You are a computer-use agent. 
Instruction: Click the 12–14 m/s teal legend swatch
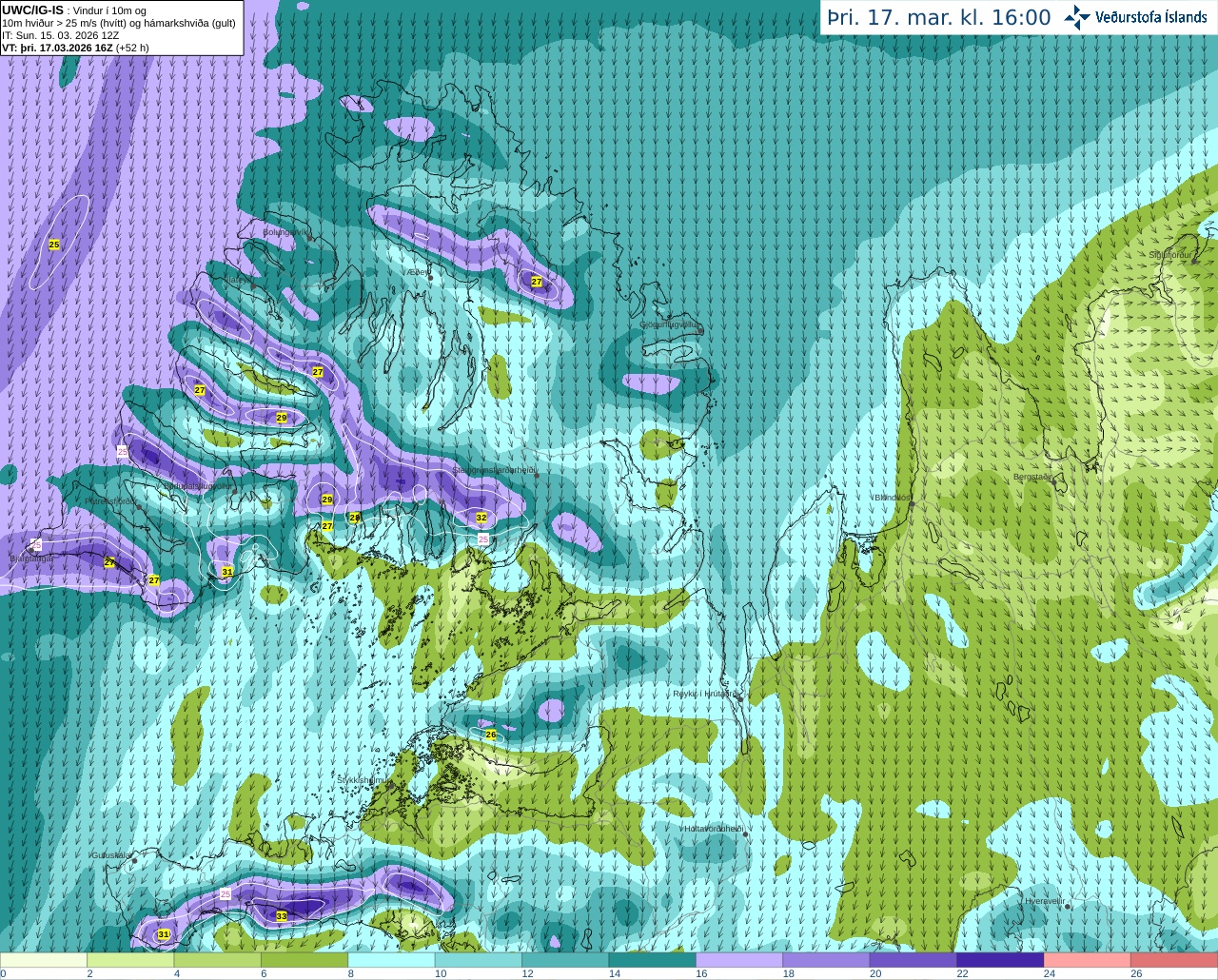[565, 960]
